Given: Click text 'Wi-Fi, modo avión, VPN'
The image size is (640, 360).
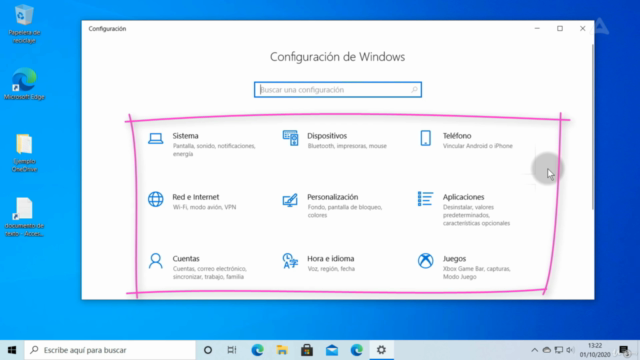Looking at the screenshot, I should click(x=204, y=207).
